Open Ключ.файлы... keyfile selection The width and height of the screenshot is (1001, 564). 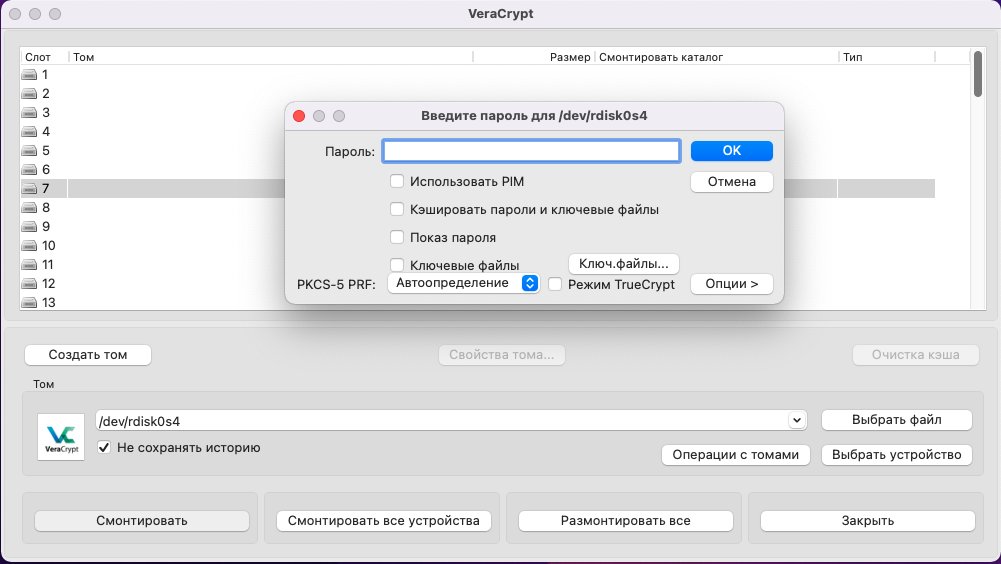624,264
